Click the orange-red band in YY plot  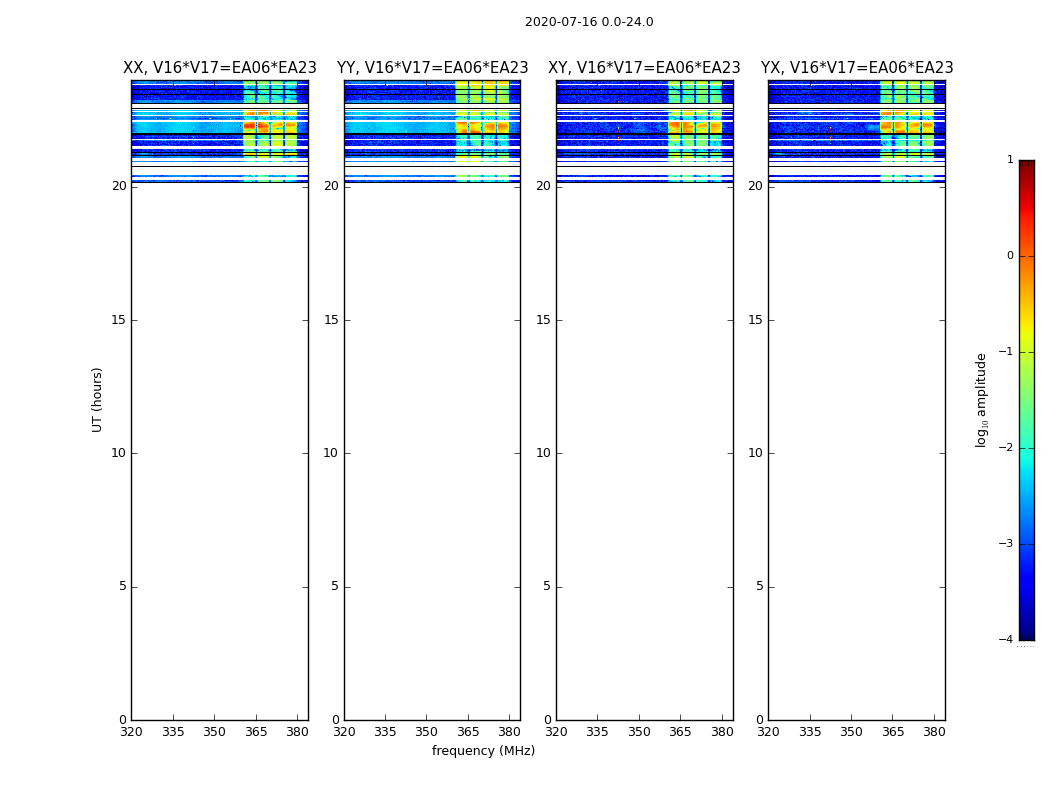[482, 127]
